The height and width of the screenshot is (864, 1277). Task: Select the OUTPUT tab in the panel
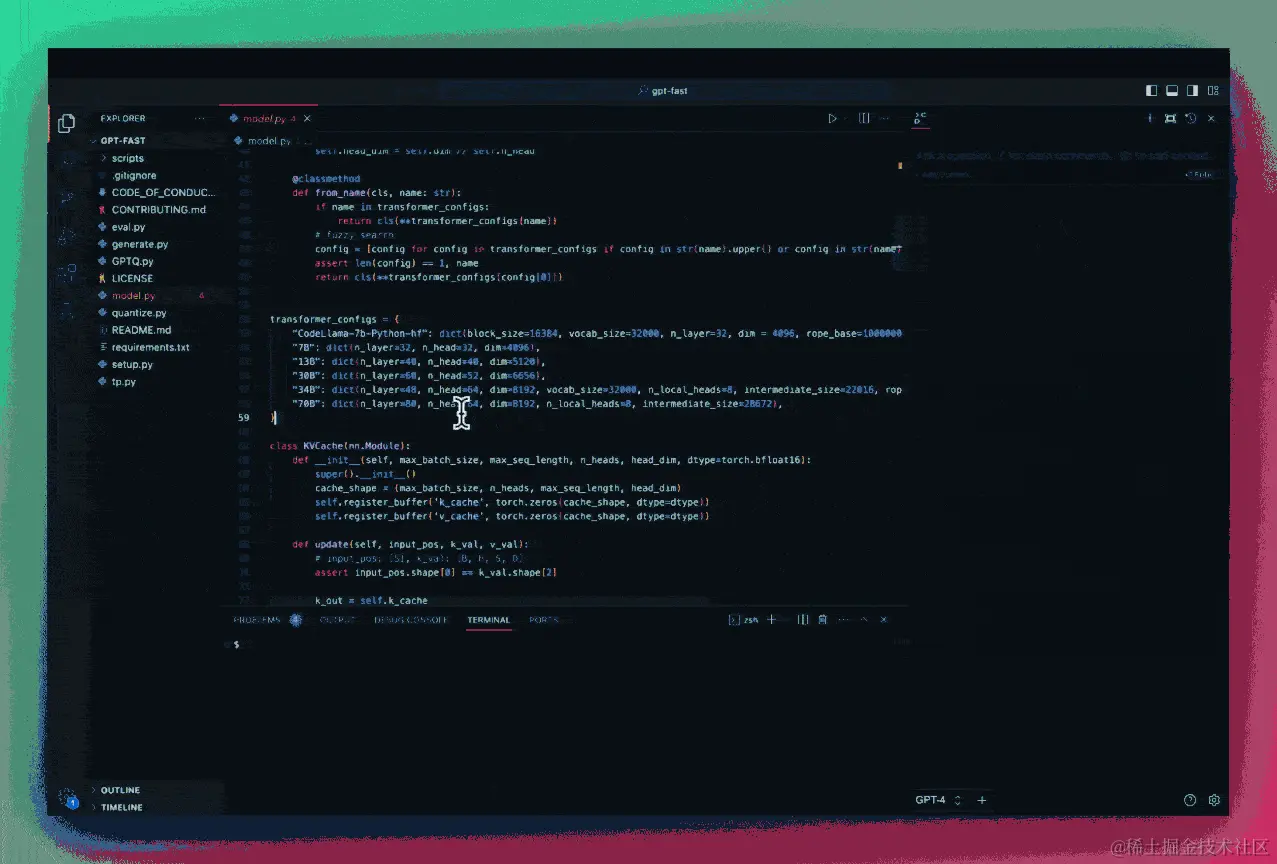tap(337, 619)
